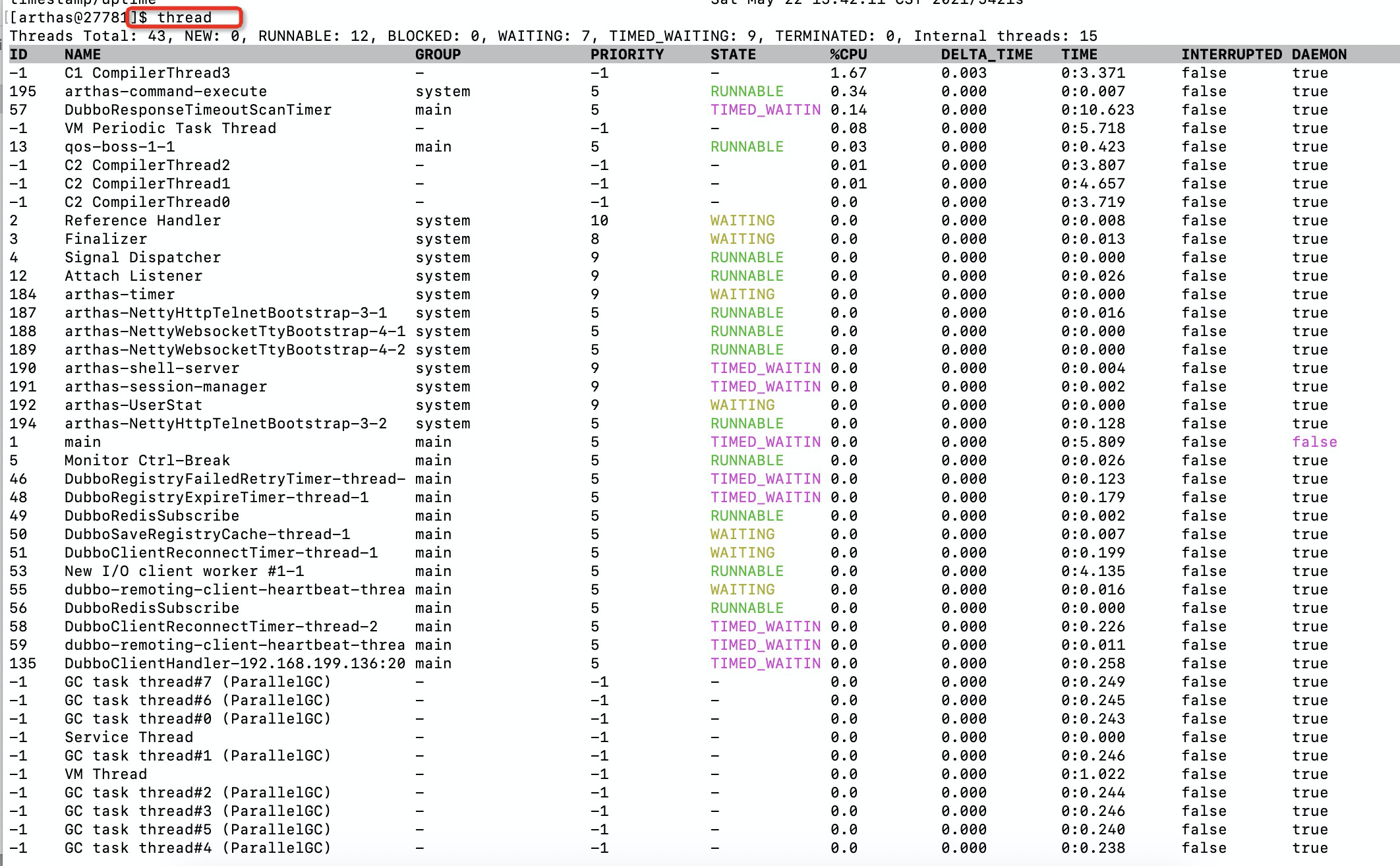Select the 'Service Thread' name

[129, 737]
